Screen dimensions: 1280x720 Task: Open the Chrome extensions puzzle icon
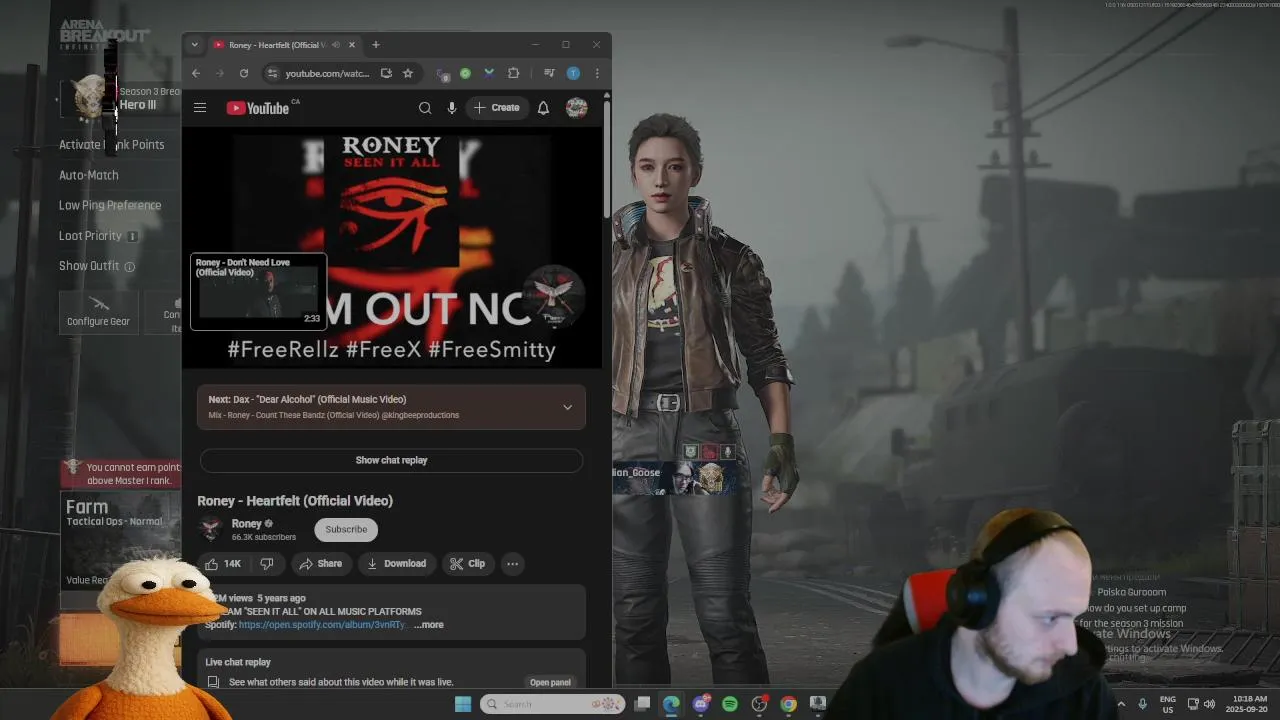pos(514,73)
